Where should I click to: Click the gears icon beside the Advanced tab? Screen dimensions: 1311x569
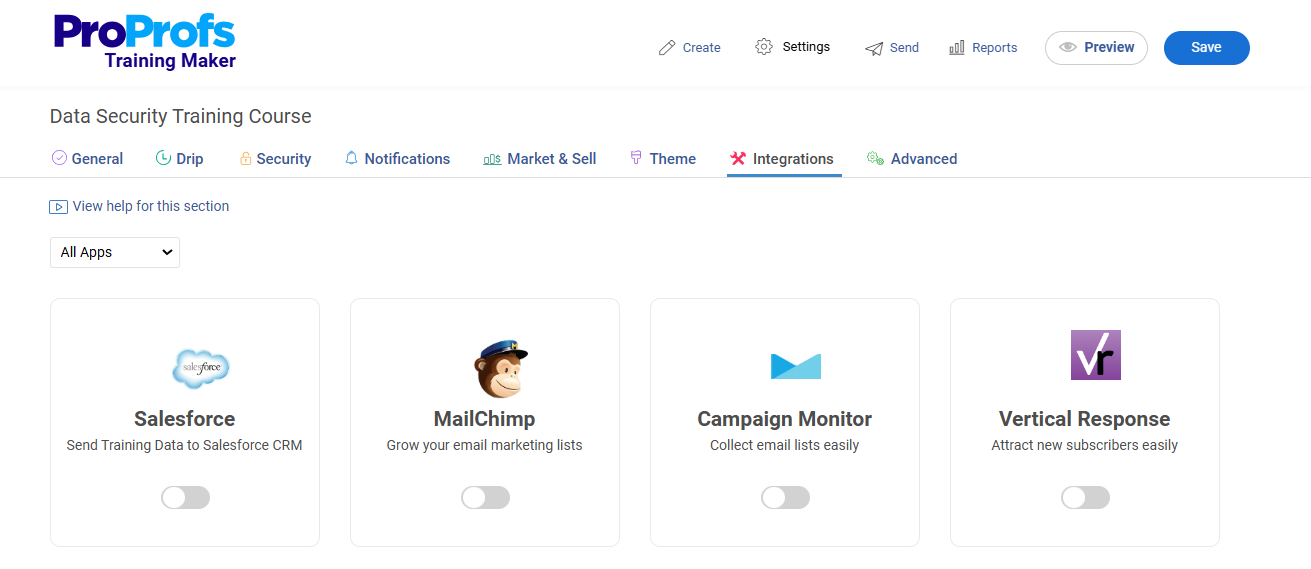point(875,158)
